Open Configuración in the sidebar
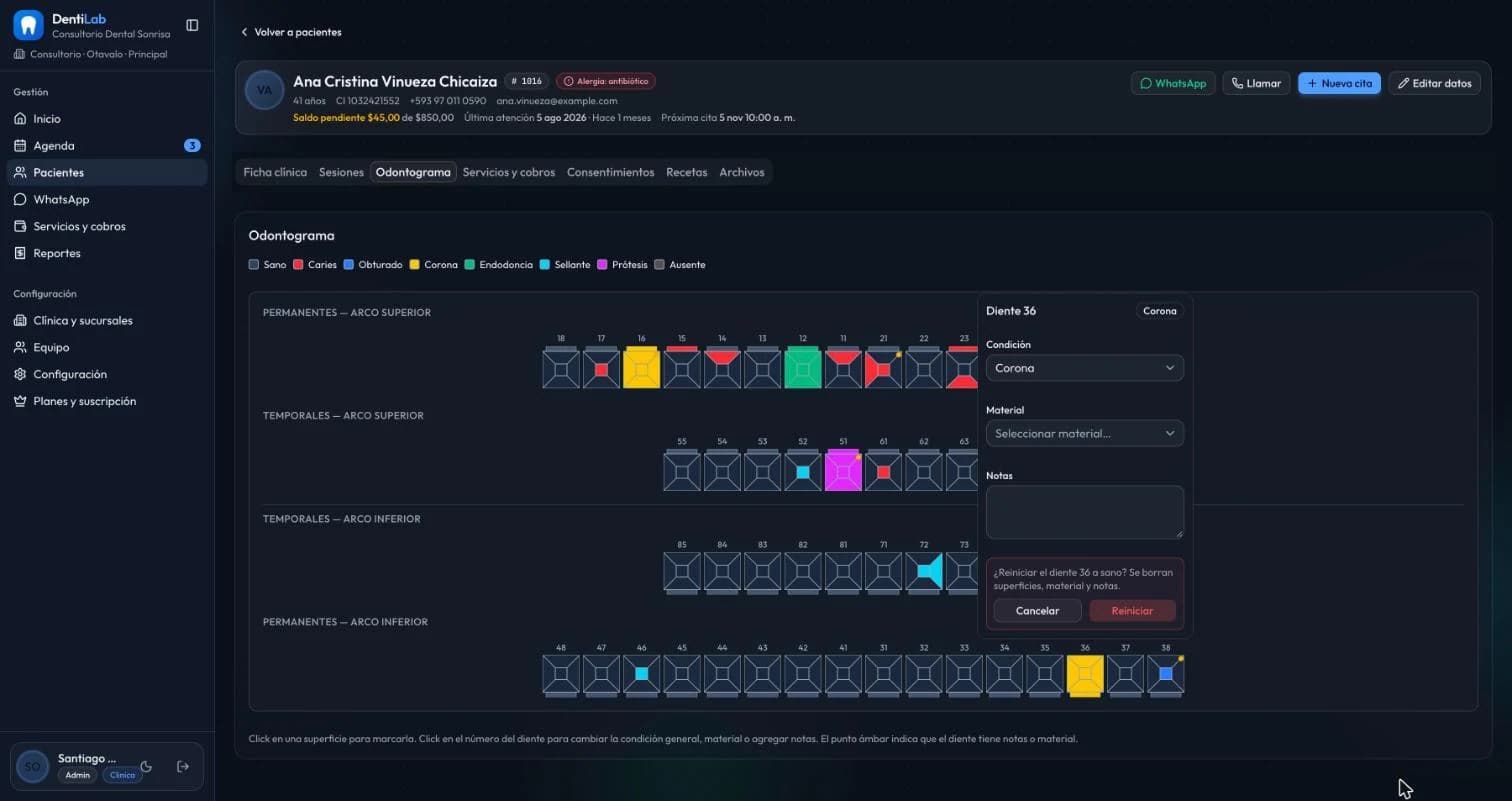This screenshot has height=801, width=1512. pyautogui.click(x=107, y=374)
